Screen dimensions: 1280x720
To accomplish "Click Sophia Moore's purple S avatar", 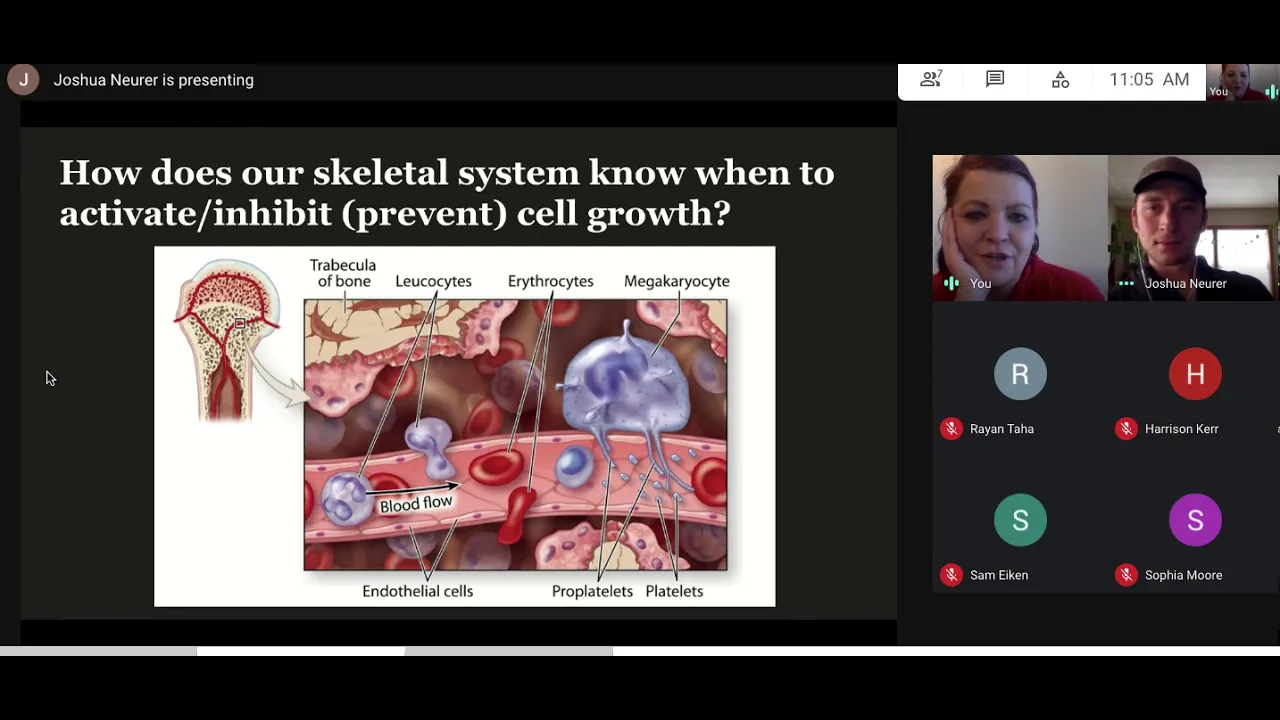I will [1195, 520].
